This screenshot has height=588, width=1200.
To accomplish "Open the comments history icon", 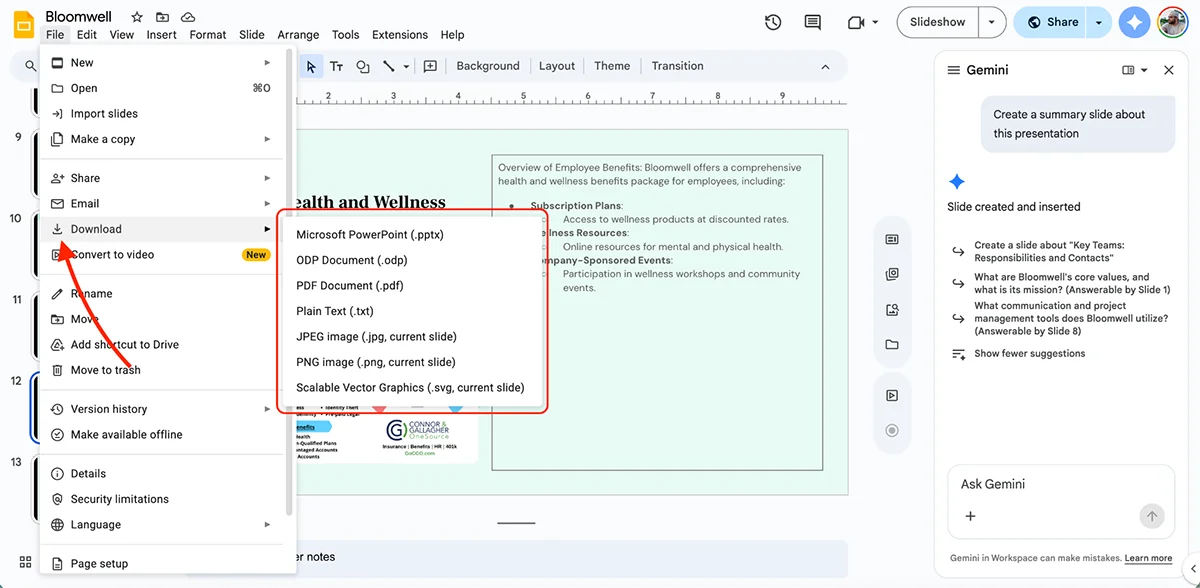I will coord(813,22).
